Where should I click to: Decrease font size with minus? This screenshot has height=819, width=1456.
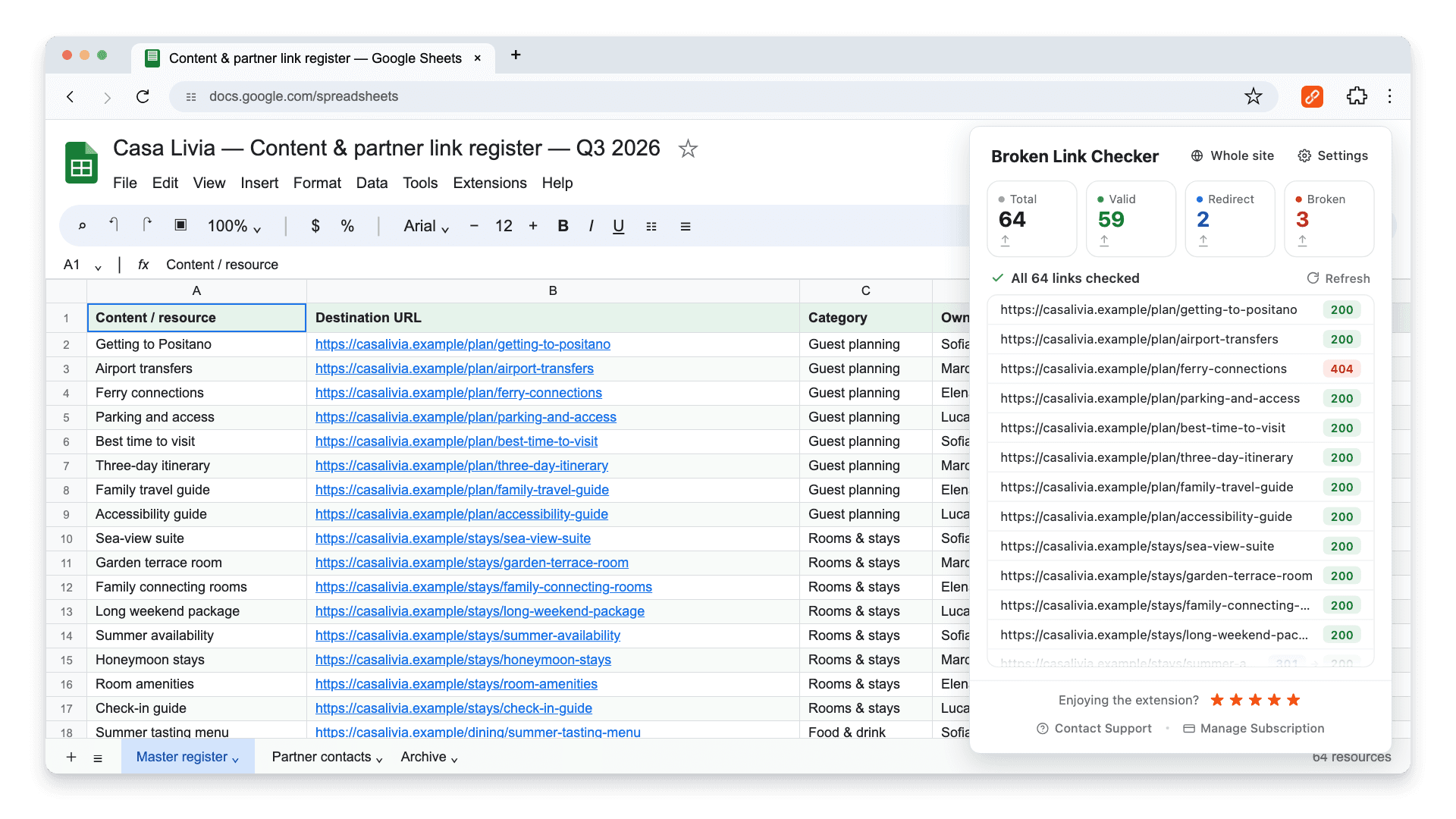click(x=474, y=226)
